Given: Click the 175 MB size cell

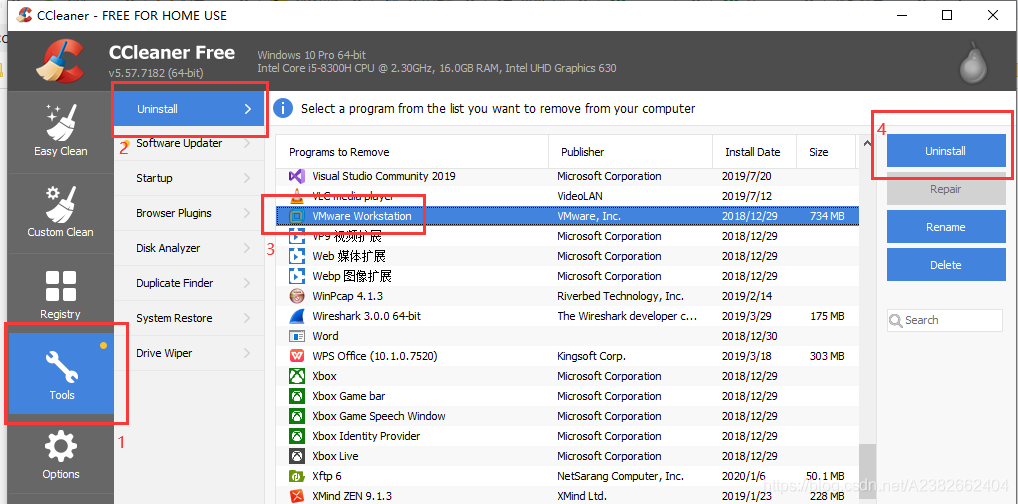Looking at the screenshot, I should click(826, 316).
